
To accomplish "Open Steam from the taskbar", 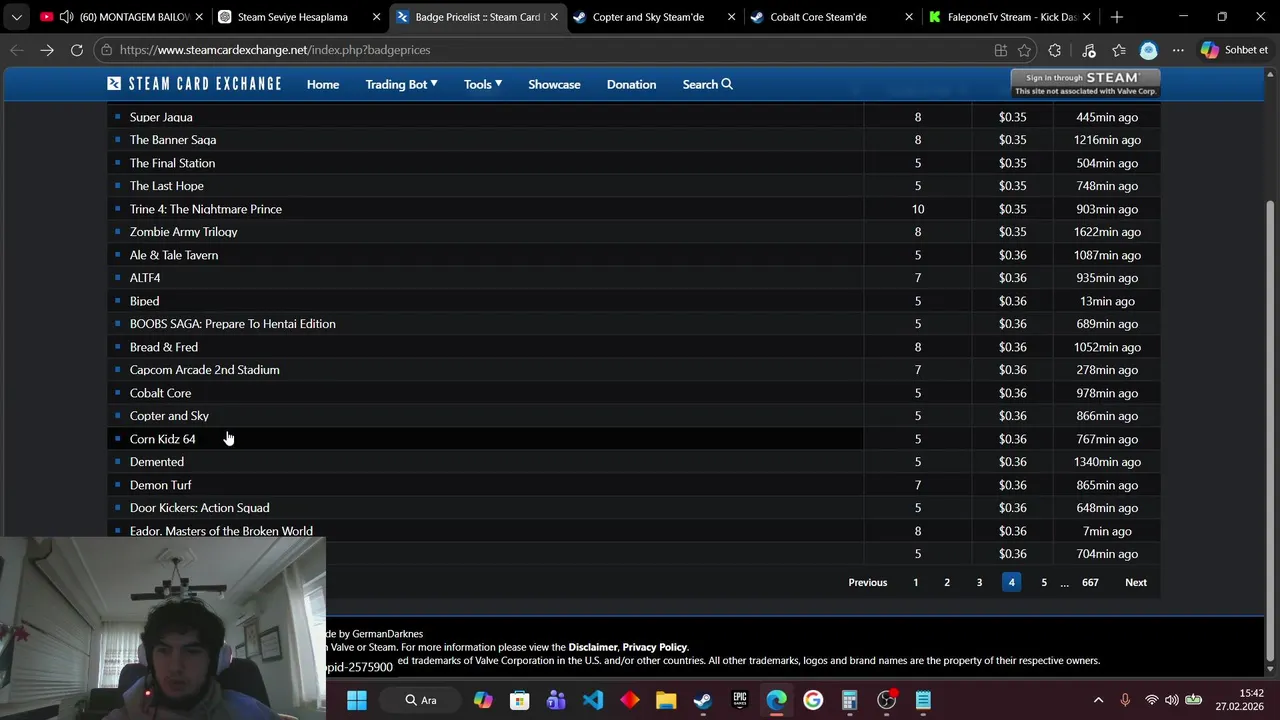I will click(703, 700).
